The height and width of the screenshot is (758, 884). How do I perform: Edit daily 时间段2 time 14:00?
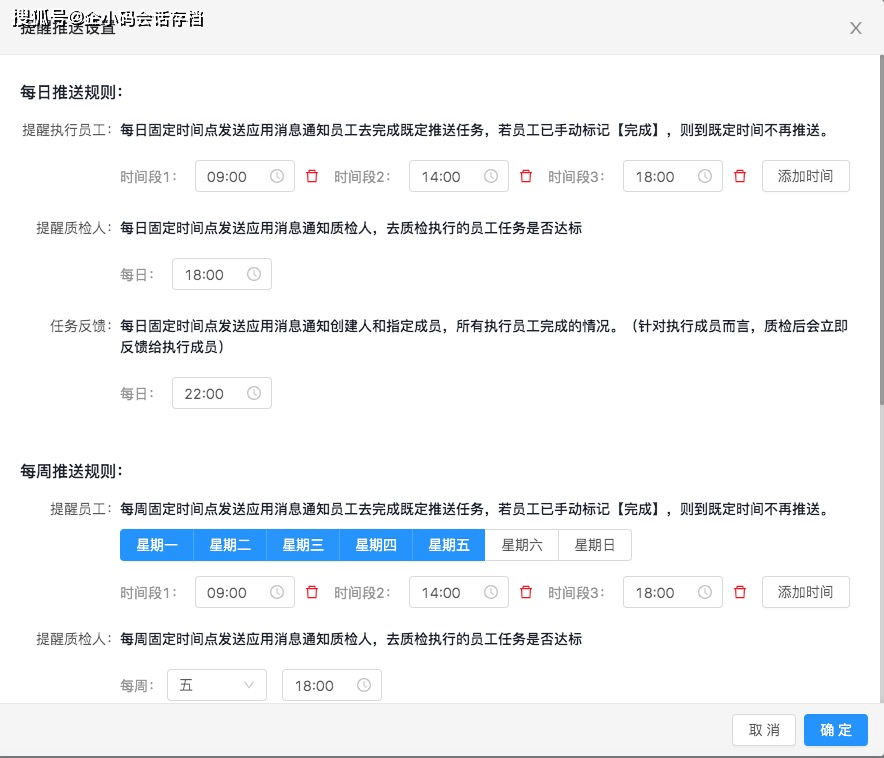point(459,176)
